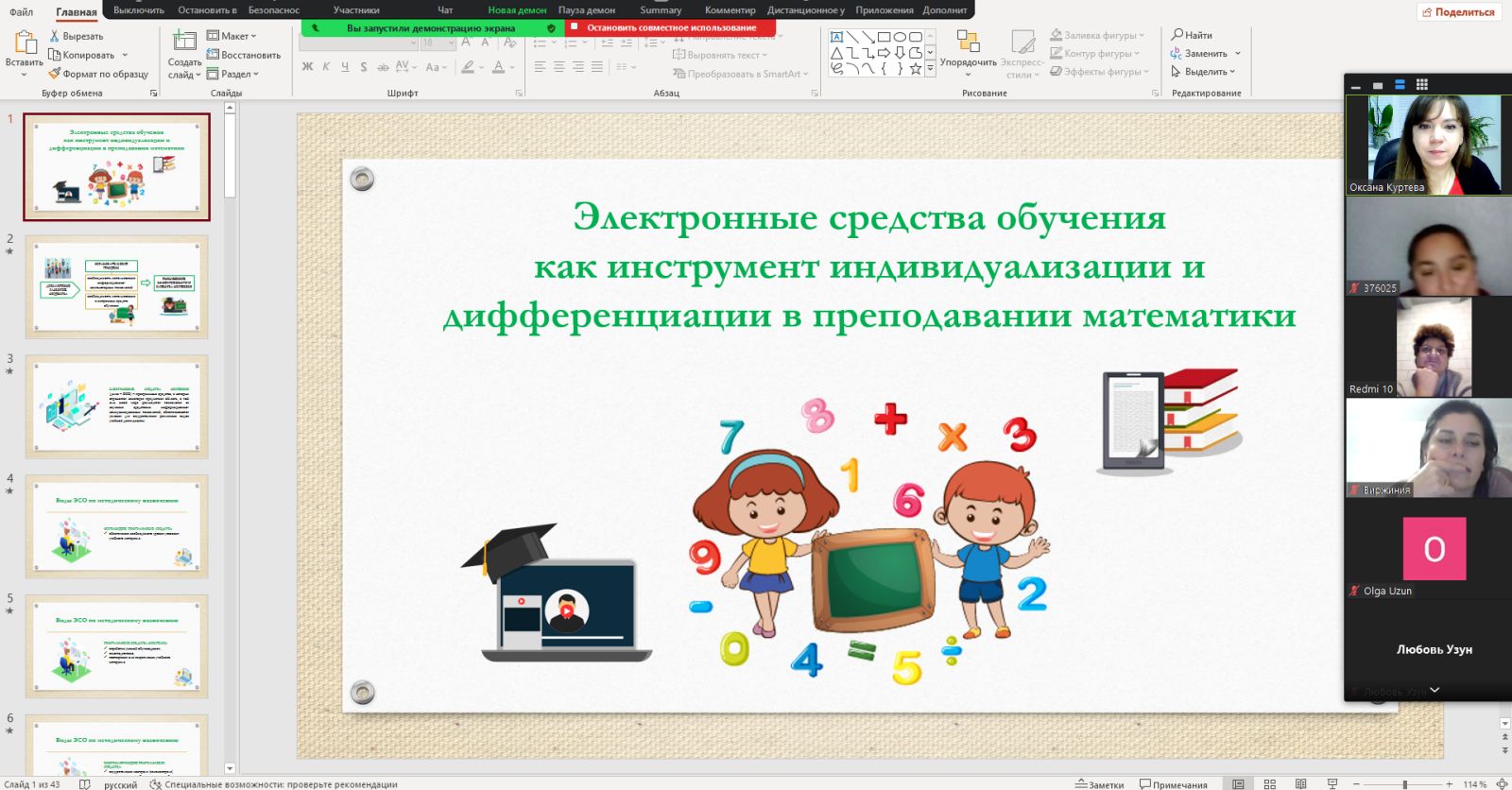The height and width of the screenshot is (790, 1512).
Task: Click the Share (Поделиться) button
Action: (x=1458, y=12)
